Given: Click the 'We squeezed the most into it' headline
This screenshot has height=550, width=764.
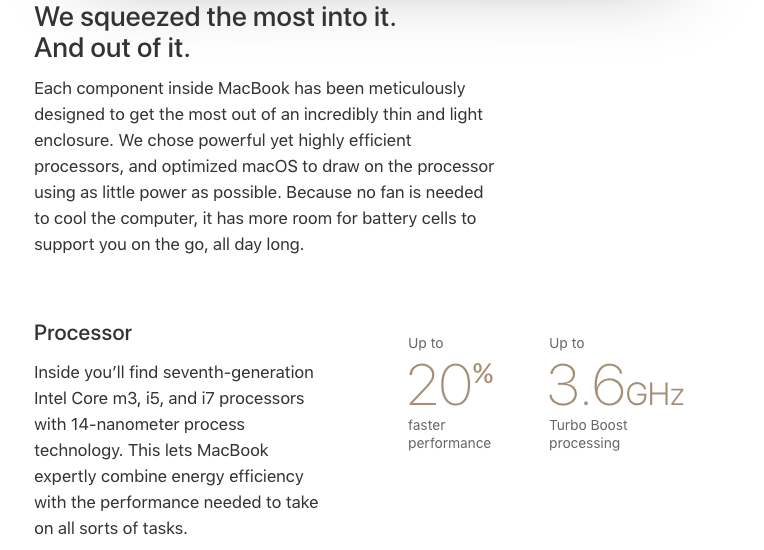Looking at the screenshot, I should pyautogui.click(x=215, y=18).
